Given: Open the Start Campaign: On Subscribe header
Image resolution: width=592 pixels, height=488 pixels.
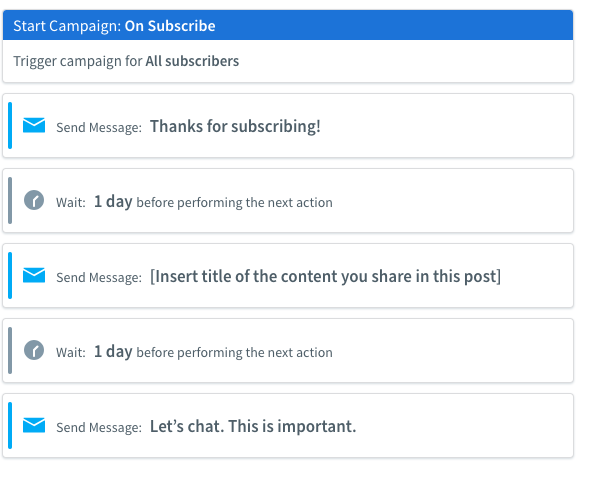Looking at the screenshot, I should coord(288,25).
